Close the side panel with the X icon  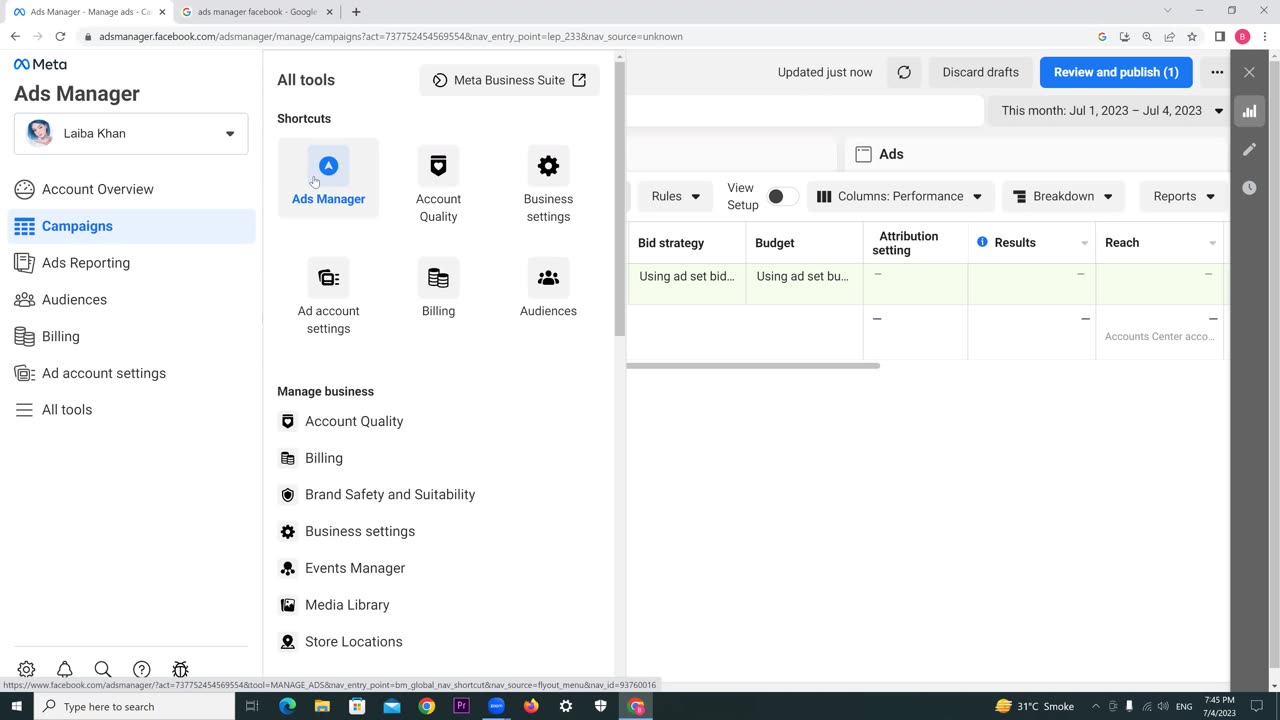point(1249,72)
